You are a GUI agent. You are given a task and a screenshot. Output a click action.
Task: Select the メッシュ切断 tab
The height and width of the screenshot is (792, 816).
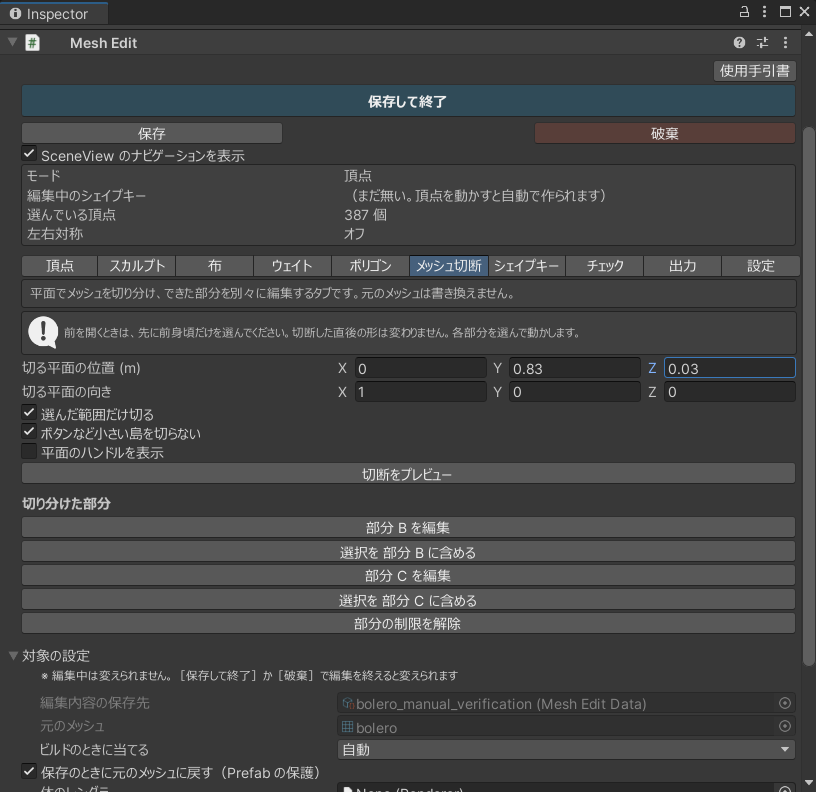point(449,266)
